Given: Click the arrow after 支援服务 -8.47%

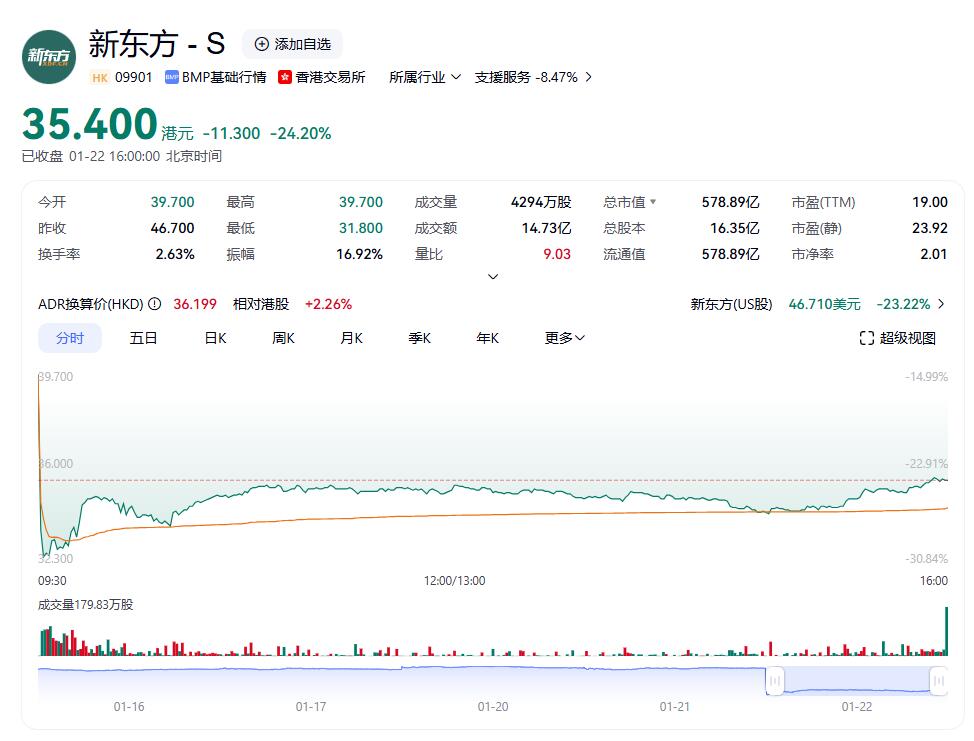Looking at the screenshot, I should coord(588,77).
